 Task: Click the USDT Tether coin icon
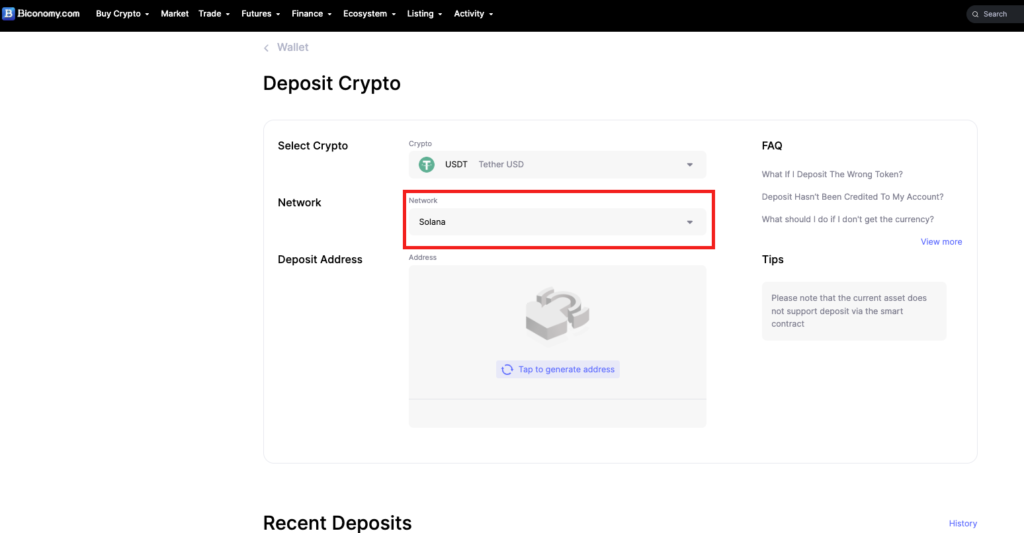(x=426, y=165)
